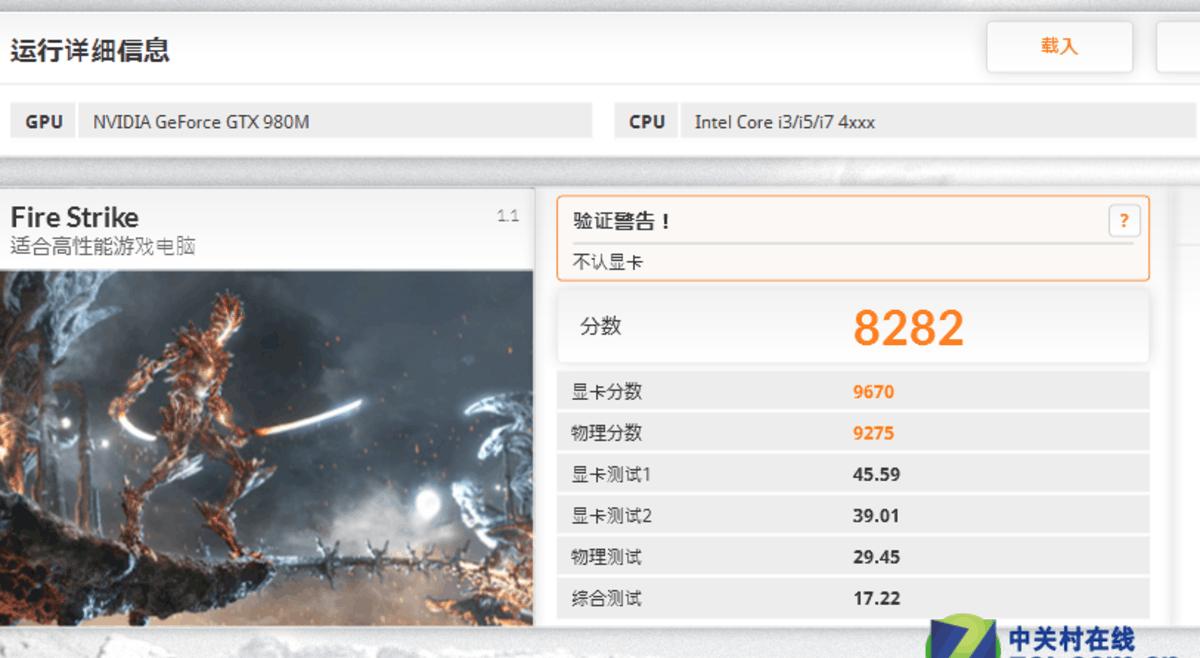Click the Fire Strike benchmark screenshot thumbnail

coord(266,448)
